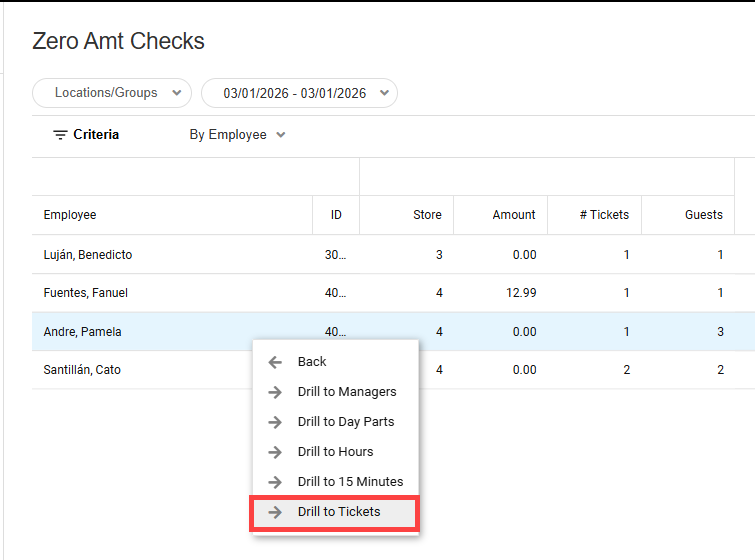The image size is (755, 560).
Task: Expand the By Employee grouping dropdown
Action: click(237, 135)
